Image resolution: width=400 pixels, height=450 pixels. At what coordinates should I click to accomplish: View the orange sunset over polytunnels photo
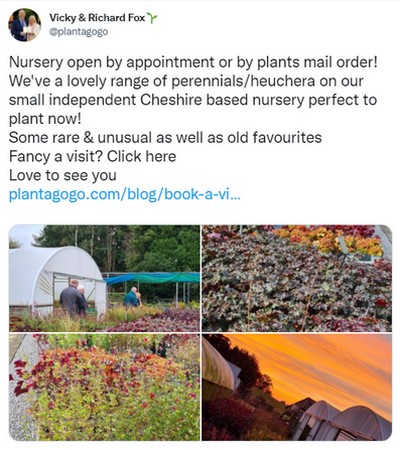pos(297,387)
